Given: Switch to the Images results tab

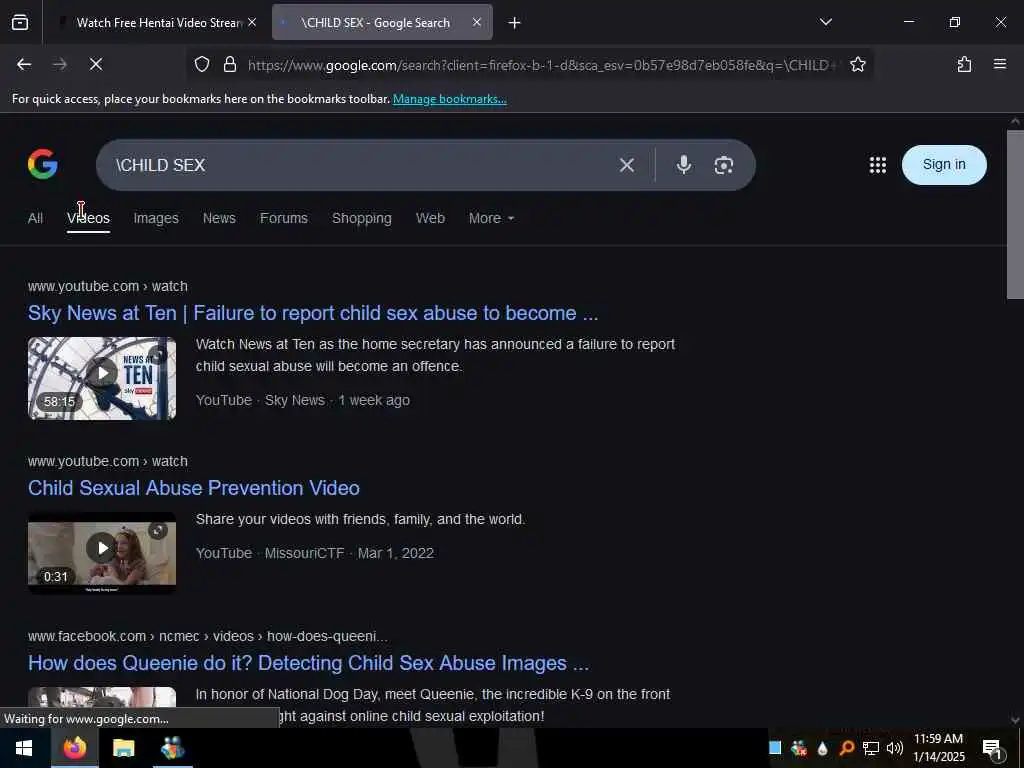Looking at the screenshot, I should (x=156, y=218).
